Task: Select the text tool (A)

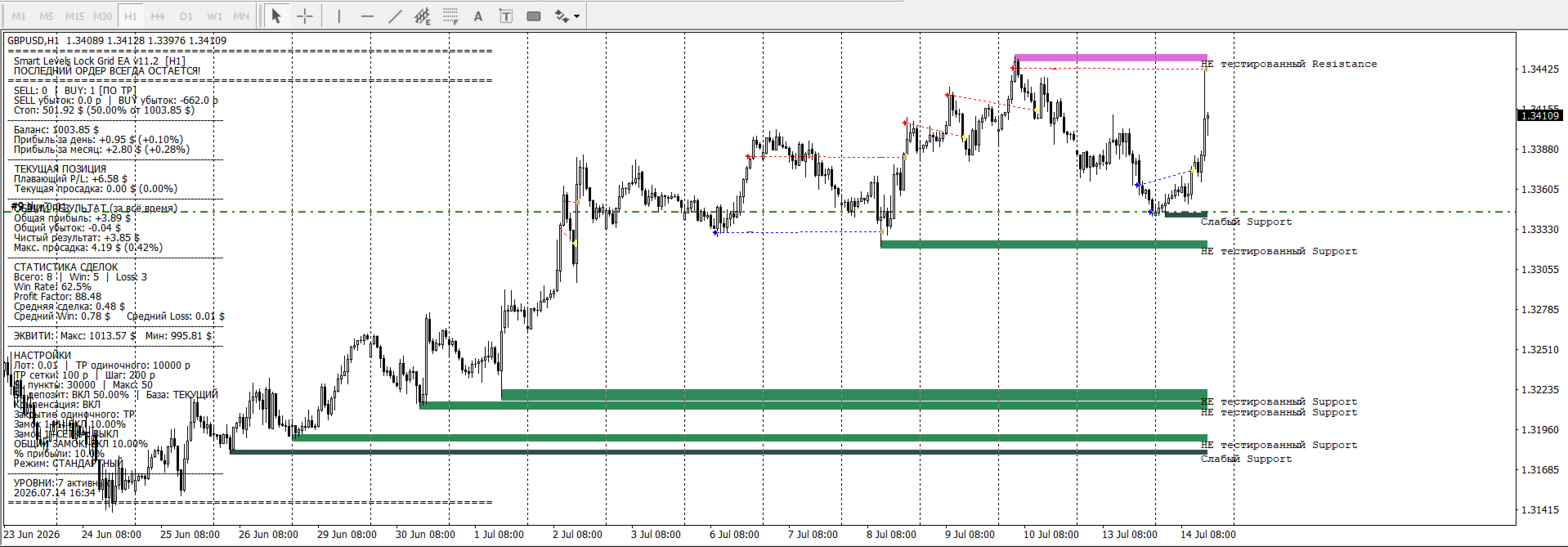Action: tap(478, 16)
